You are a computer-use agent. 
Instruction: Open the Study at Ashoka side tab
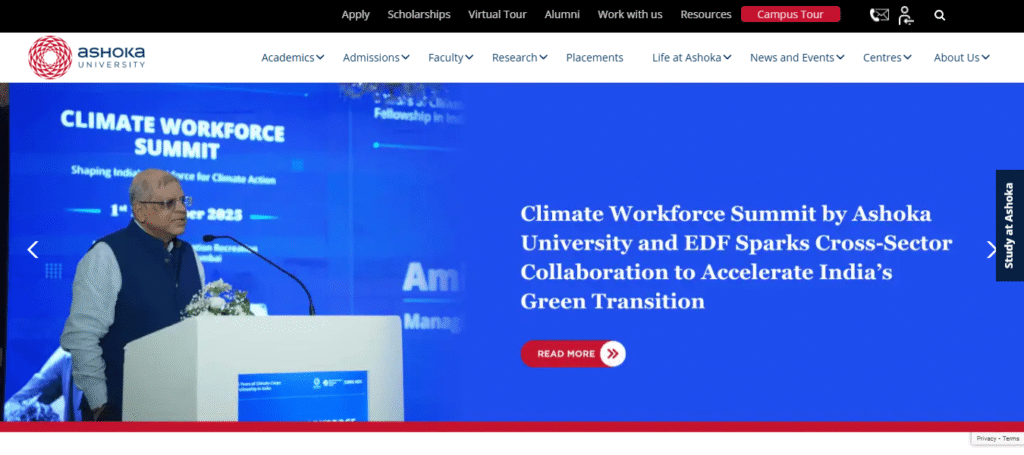[x=1009, y=225]
